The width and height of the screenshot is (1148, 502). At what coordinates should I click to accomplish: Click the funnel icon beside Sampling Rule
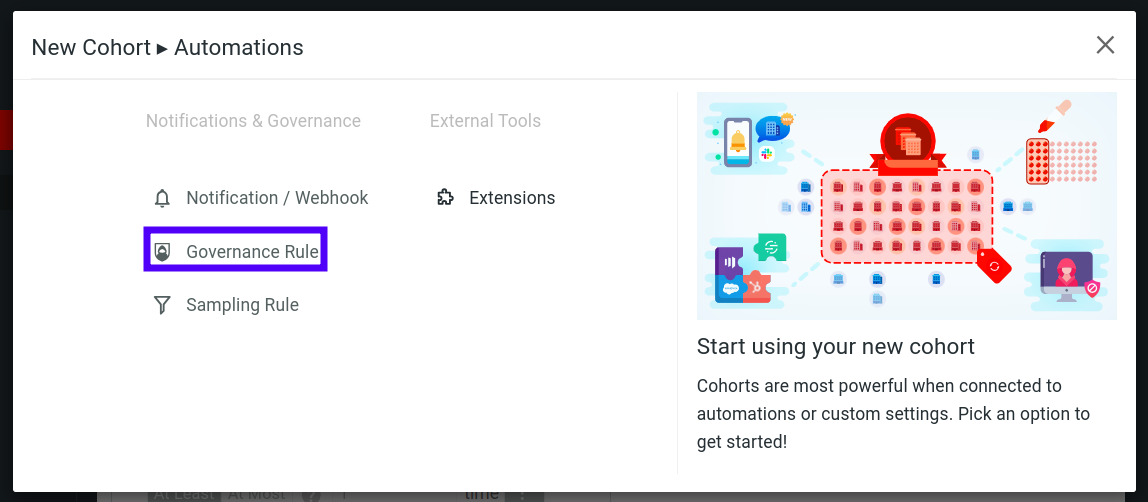pos(162,305)
